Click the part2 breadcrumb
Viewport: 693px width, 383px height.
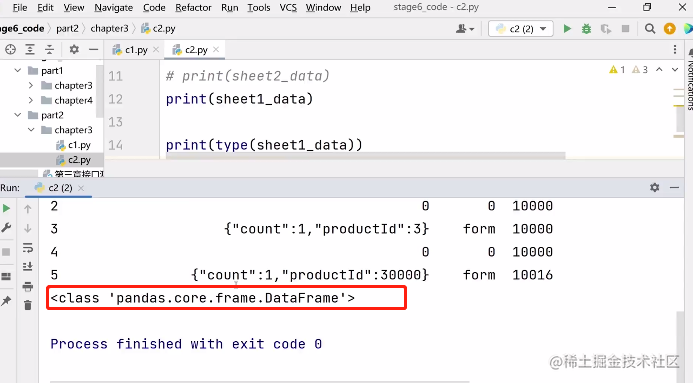(x=67, y=28)
